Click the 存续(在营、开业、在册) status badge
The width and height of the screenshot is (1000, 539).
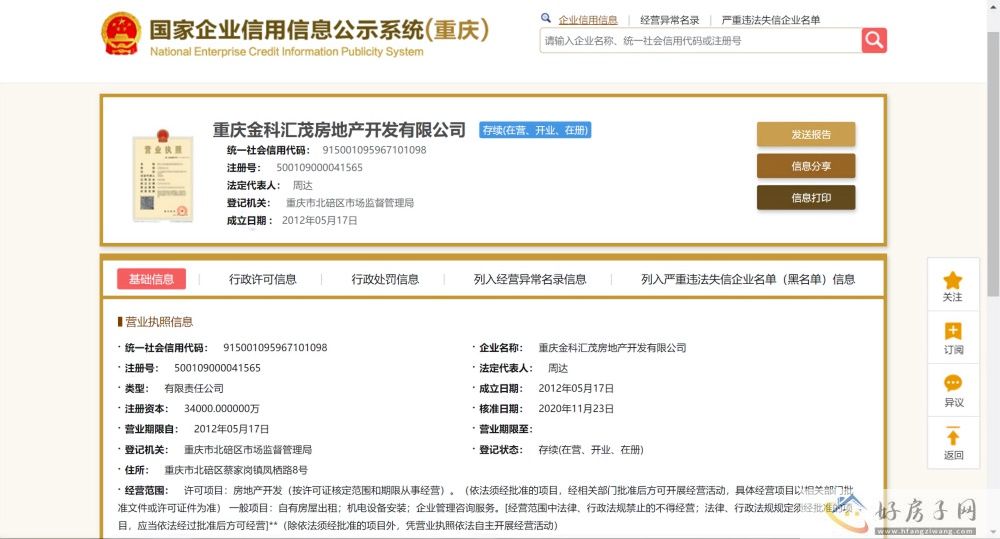[535, 130]
